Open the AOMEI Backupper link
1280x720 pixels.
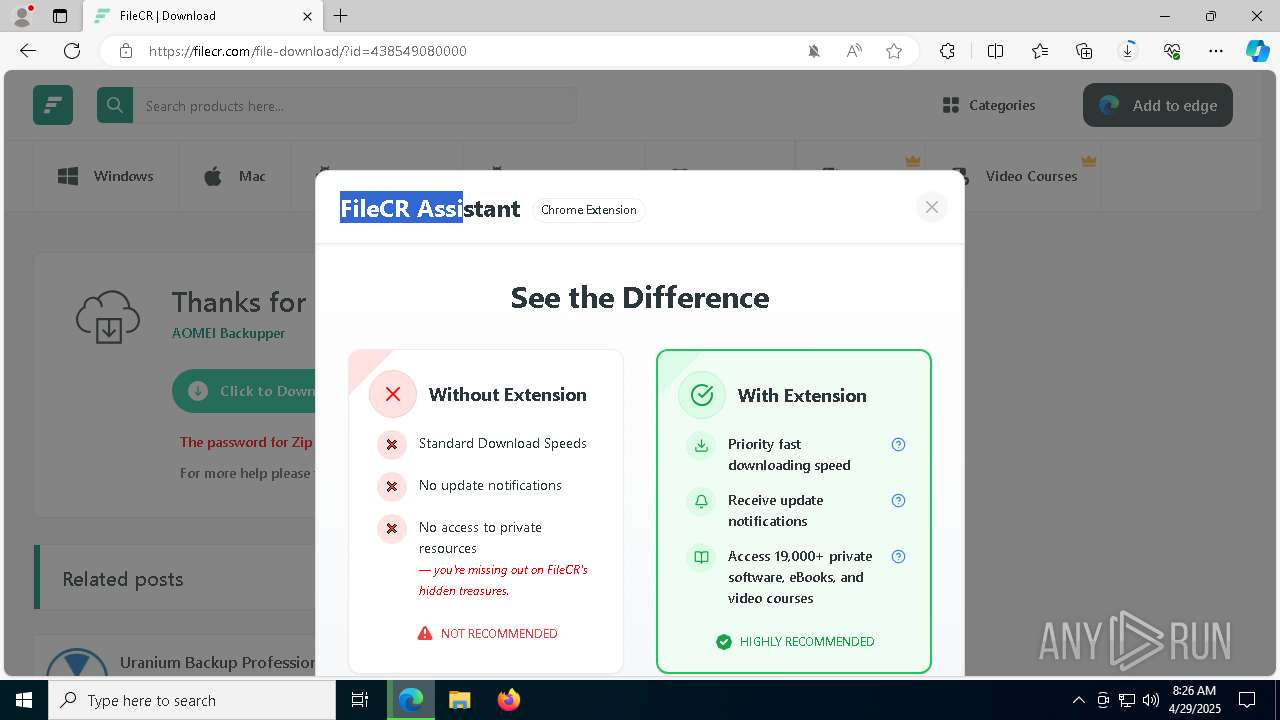pyautogui.click(x=228, y=333)
